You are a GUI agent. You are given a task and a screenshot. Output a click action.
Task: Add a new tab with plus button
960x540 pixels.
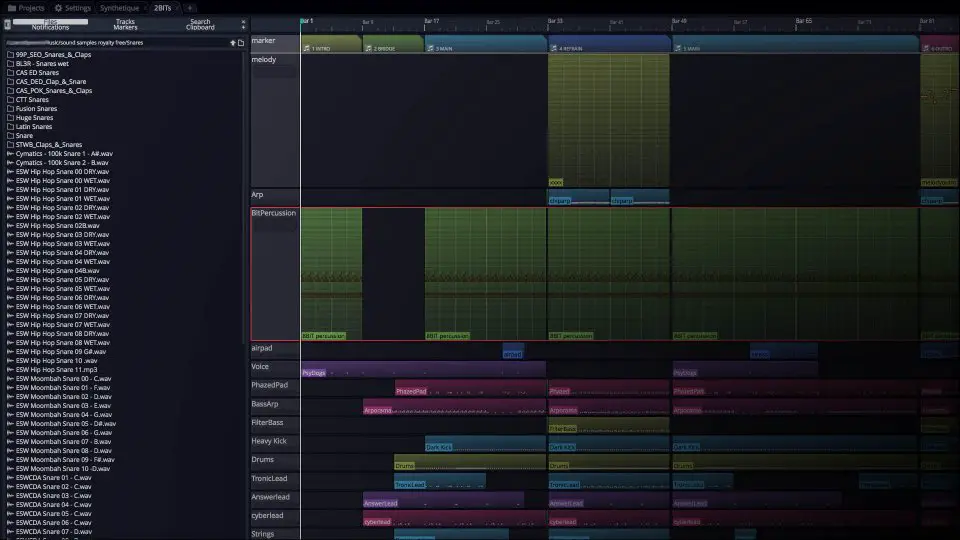(190, 8)
